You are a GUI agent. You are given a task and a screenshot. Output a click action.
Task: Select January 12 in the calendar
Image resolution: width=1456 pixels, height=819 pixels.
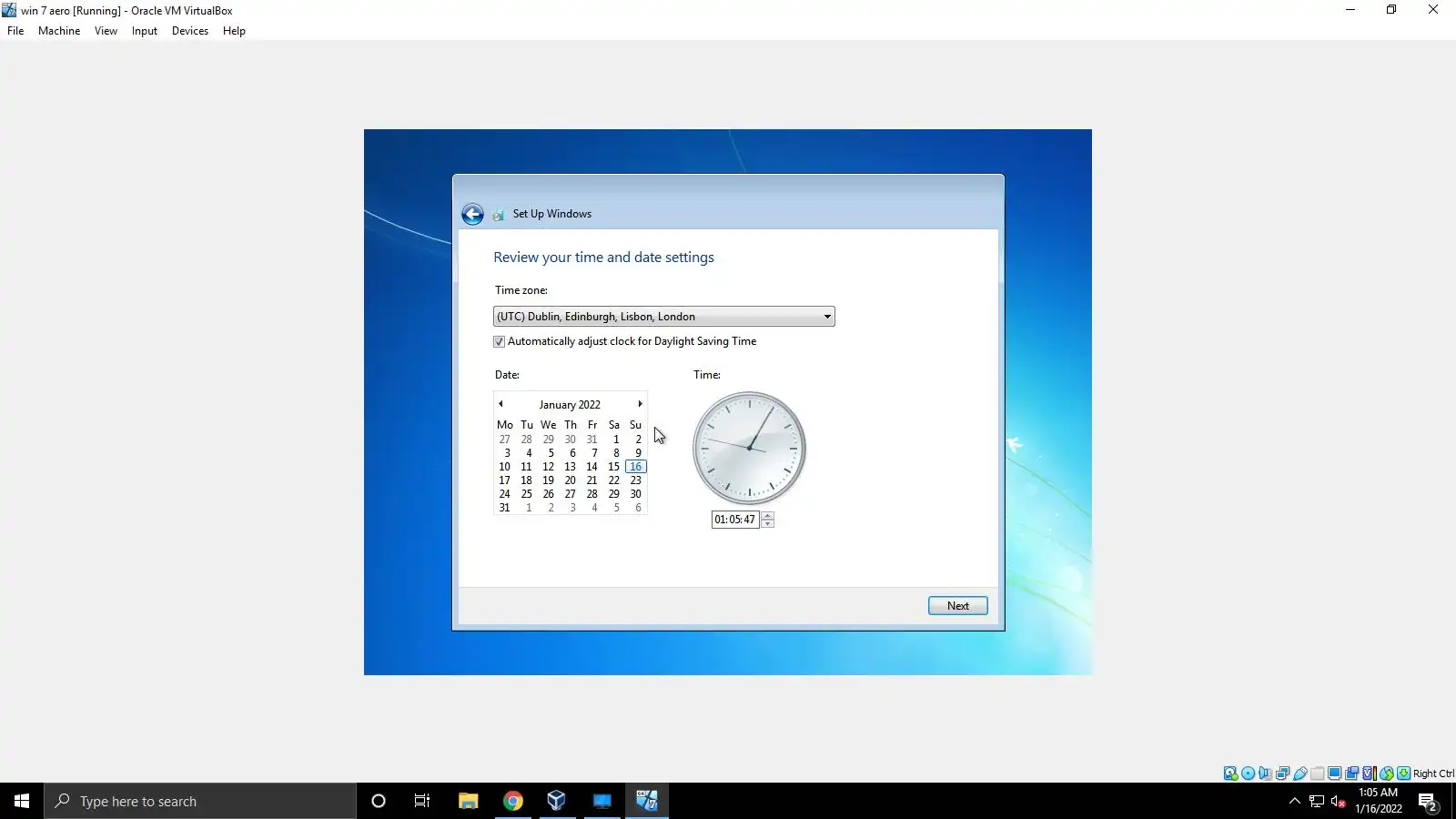point(548,467)
